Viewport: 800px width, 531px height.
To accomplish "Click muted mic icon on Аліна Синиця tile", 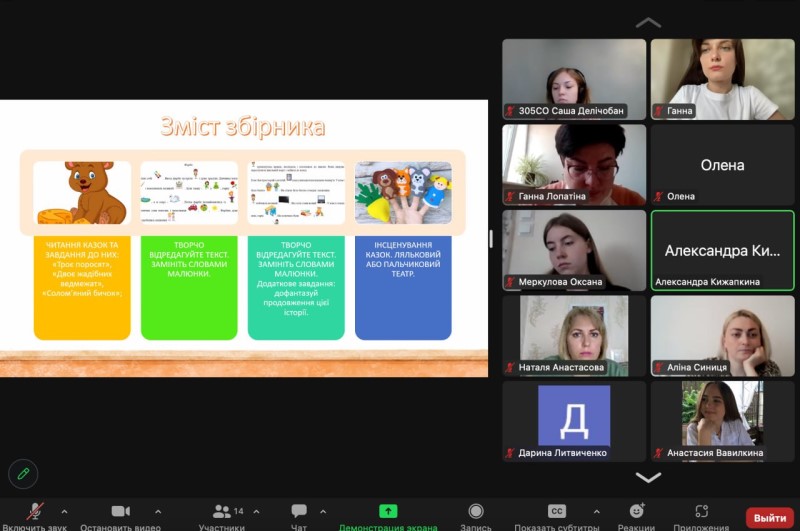I will [658, 367].
